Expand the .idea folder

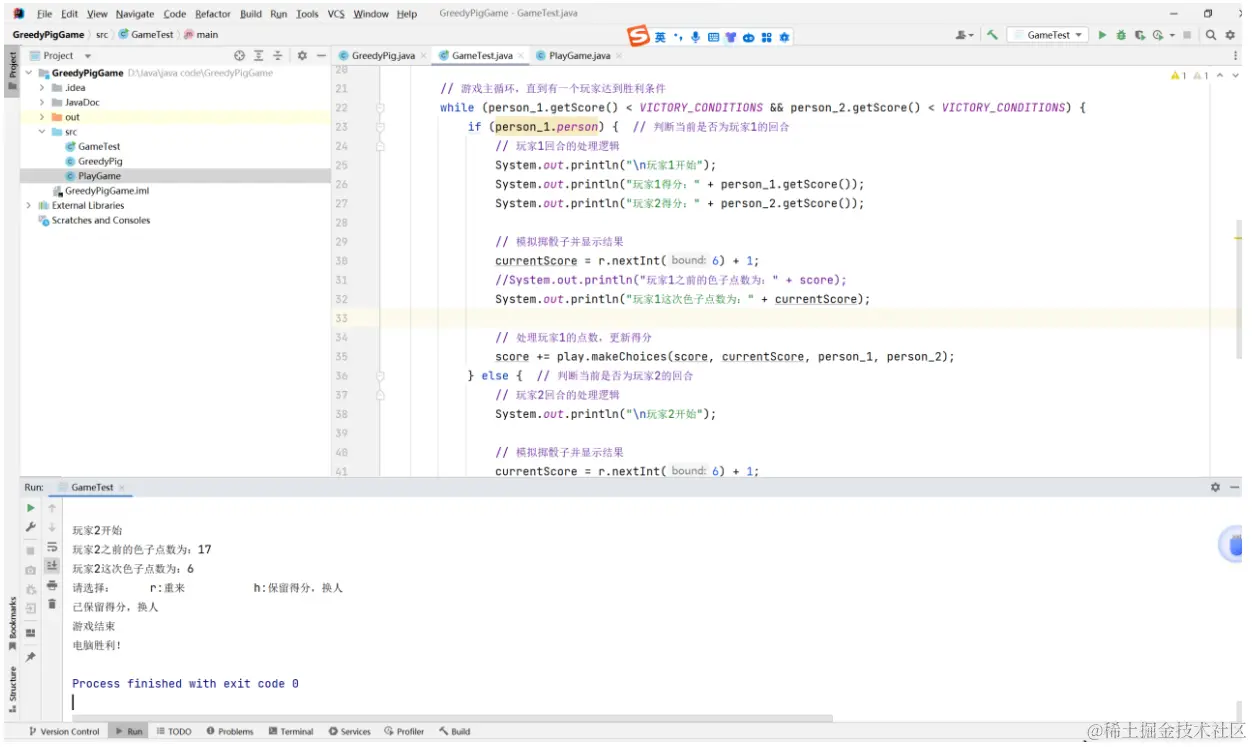(42, 88)
